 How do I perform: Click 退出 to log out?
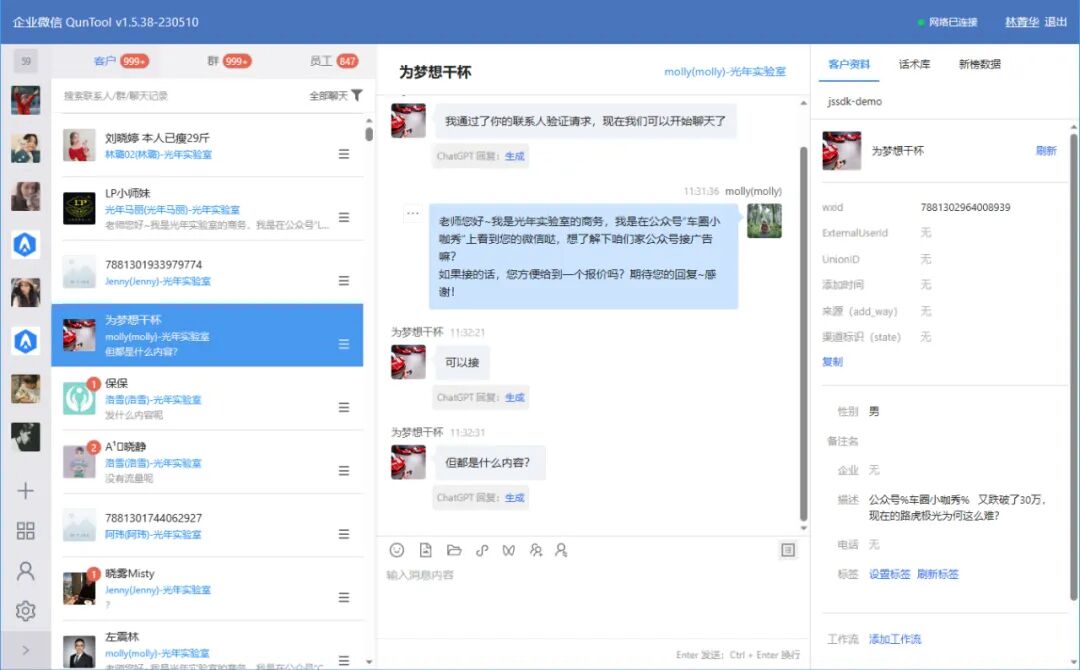click(1055, 22)
